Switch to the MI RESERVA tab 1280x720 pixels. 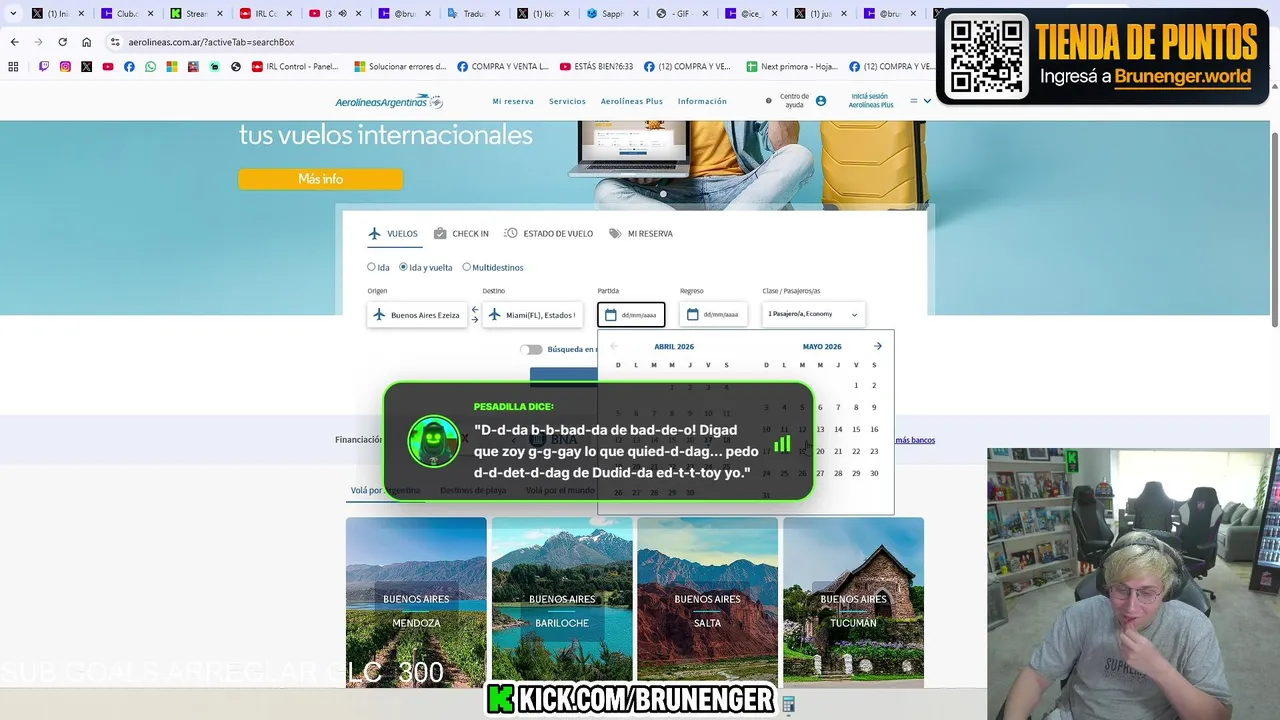pyautogui.click(x=641, y=233)
